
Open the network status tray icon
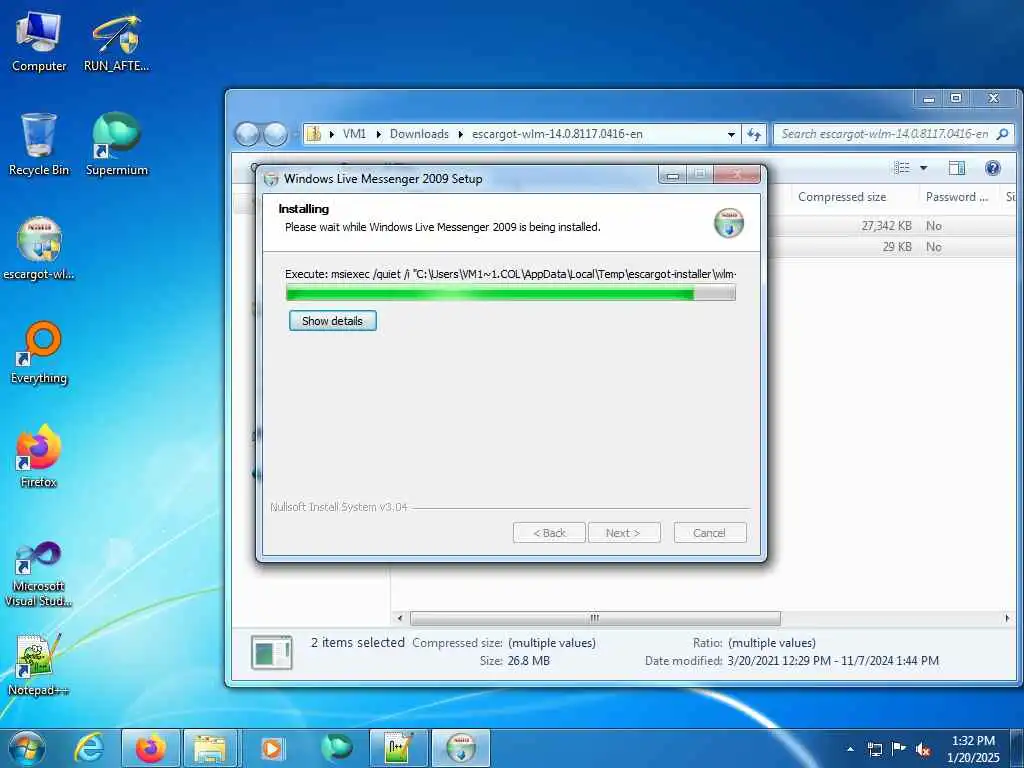[x=874, y=750]
